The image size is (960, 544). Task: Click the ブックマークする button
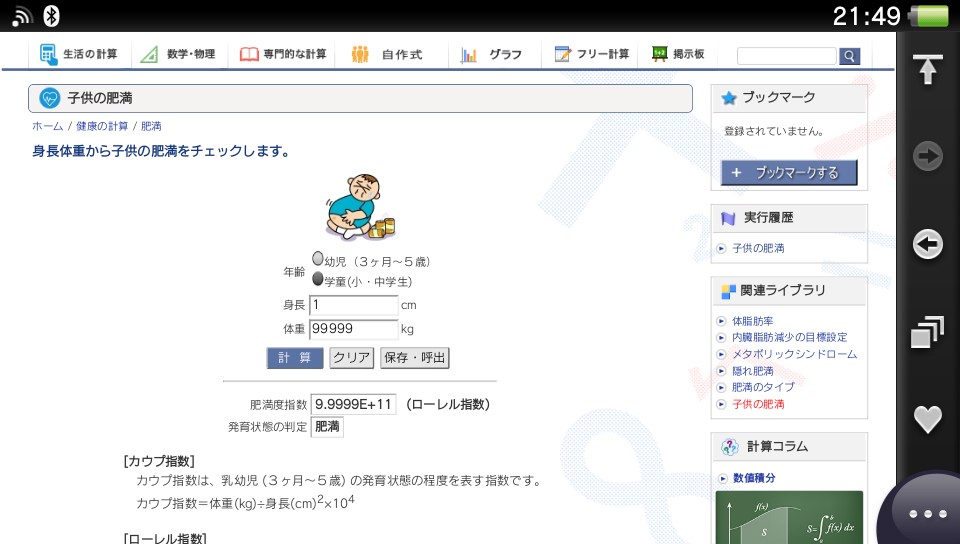click(789, 173)
